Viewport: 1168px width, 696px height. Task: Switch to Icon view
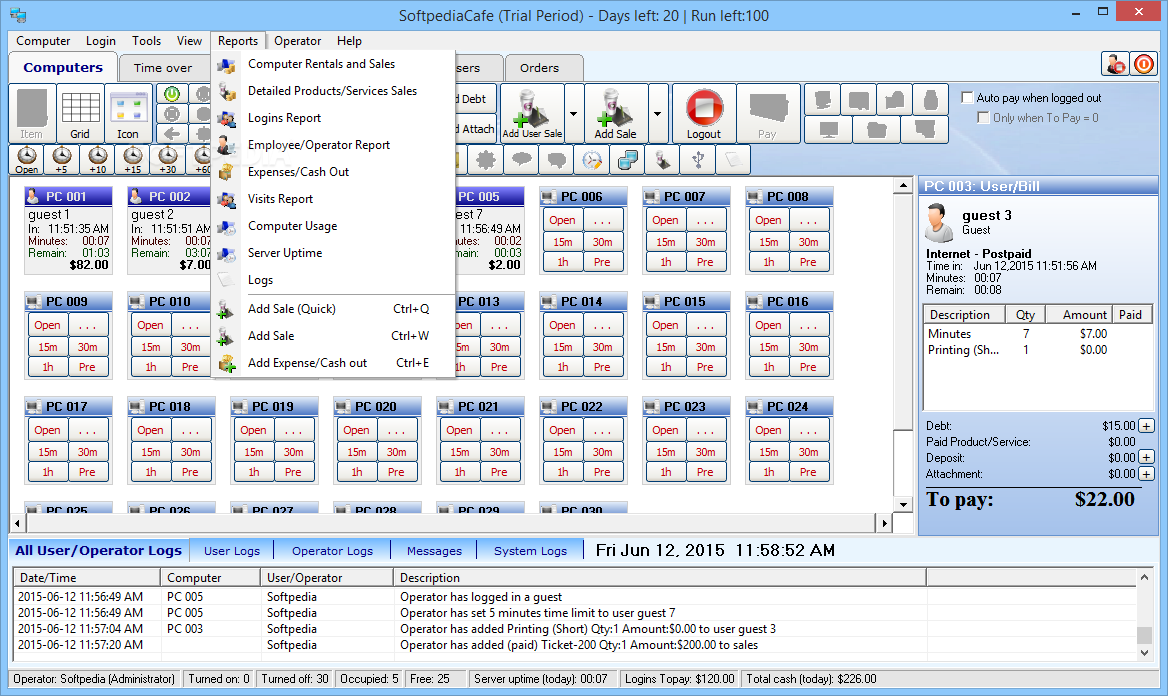127,114
